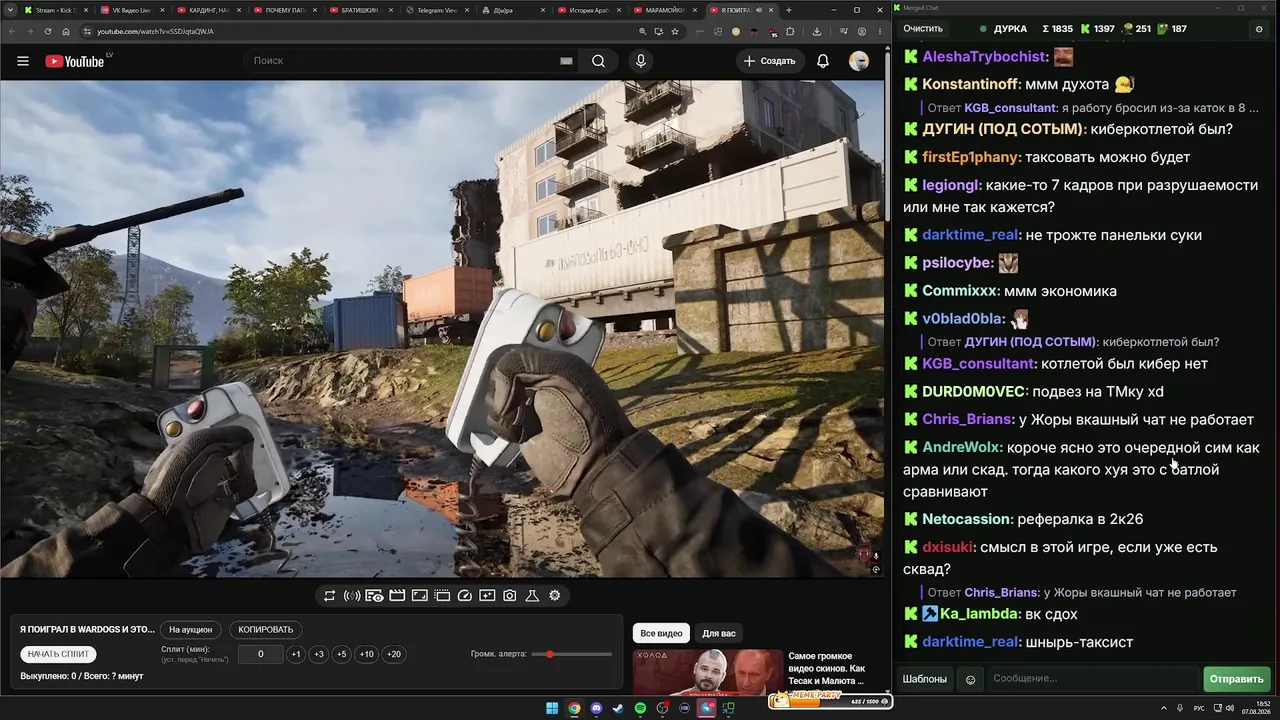
Task: Start voice search with the microphone icon
Action: 641,61
